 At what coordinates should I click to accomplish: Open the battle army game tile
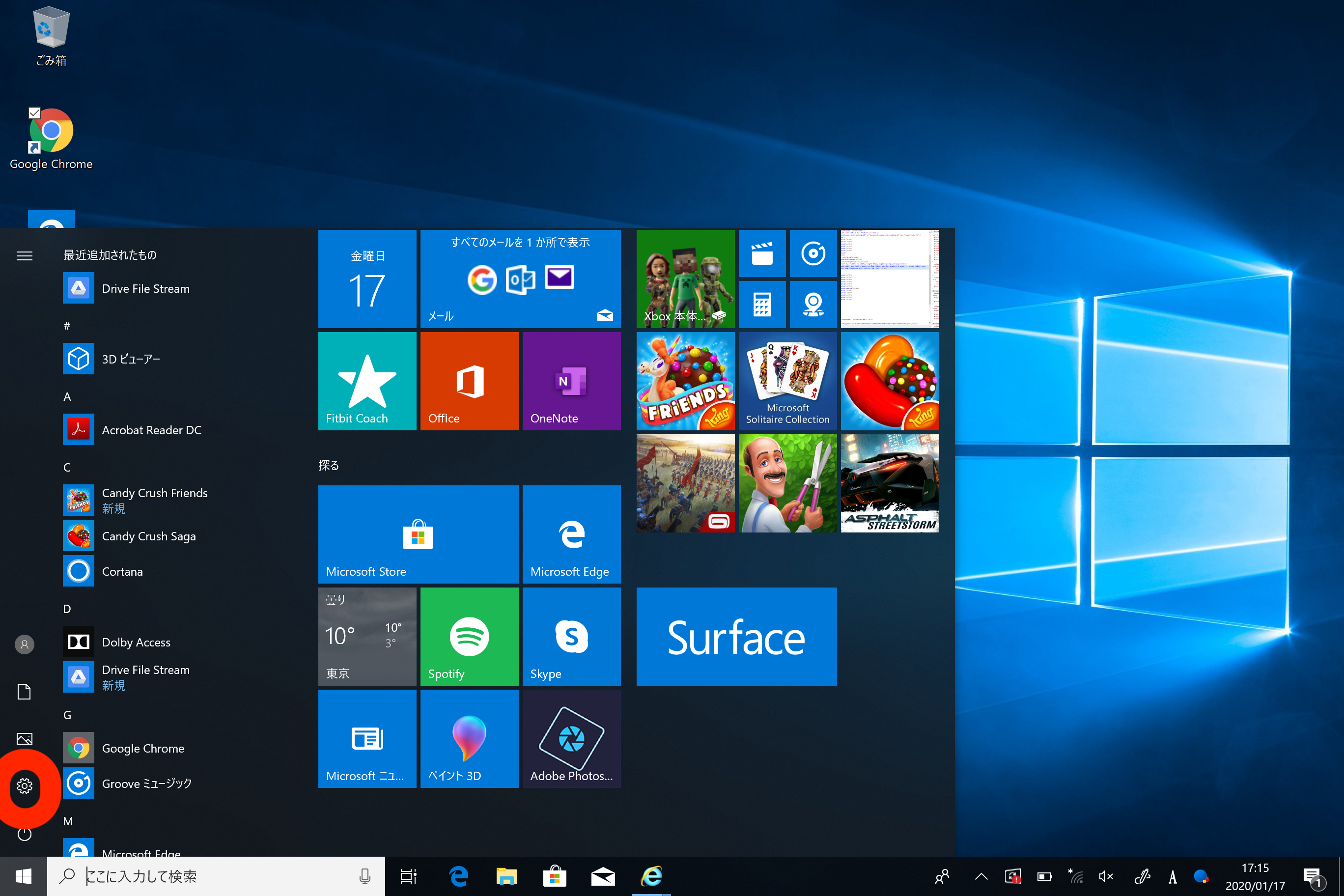tap(686, 483)
